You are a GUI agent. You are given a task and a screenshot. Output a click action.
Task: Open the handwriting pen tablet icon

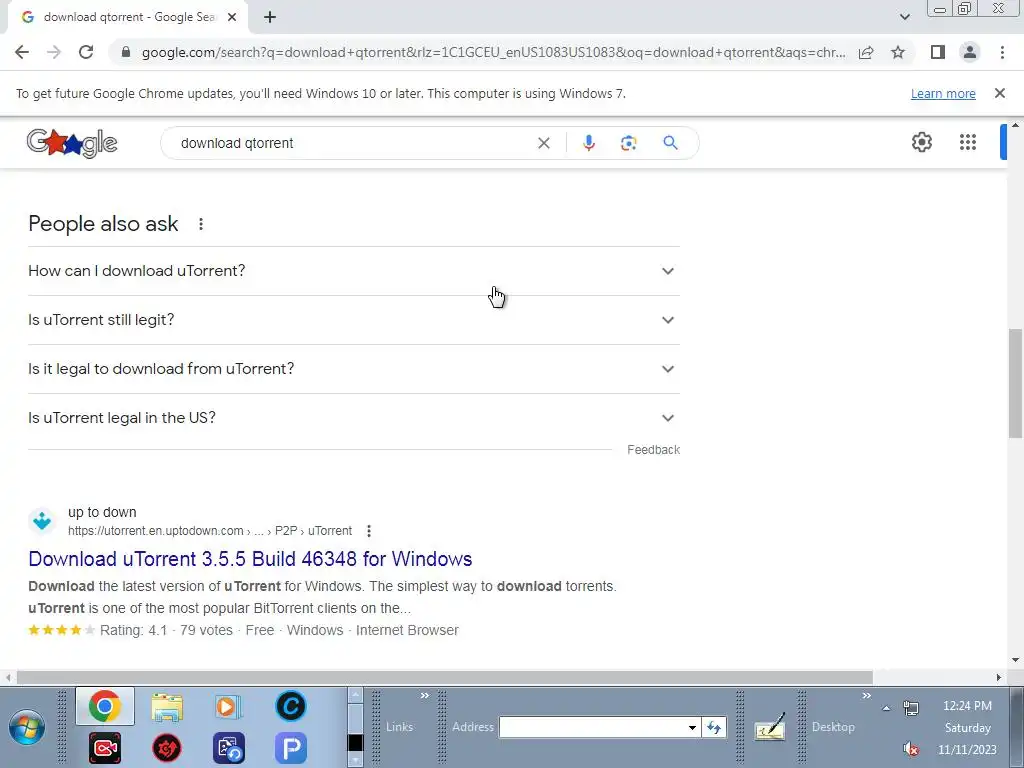pos(770,727)
